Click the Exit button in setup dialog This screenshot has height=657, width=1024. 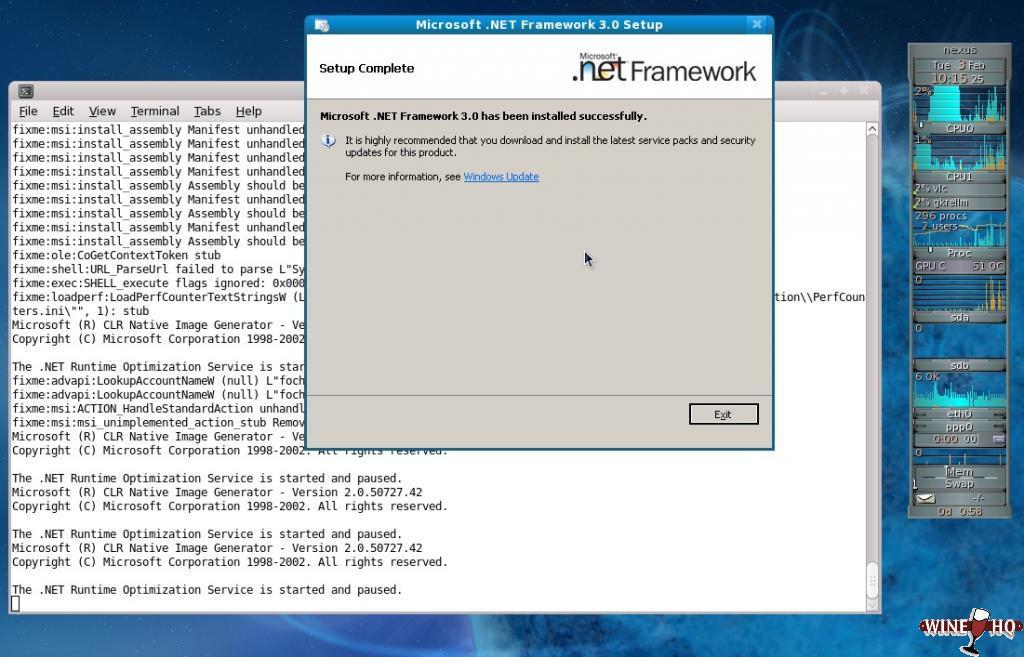point(724,414)
